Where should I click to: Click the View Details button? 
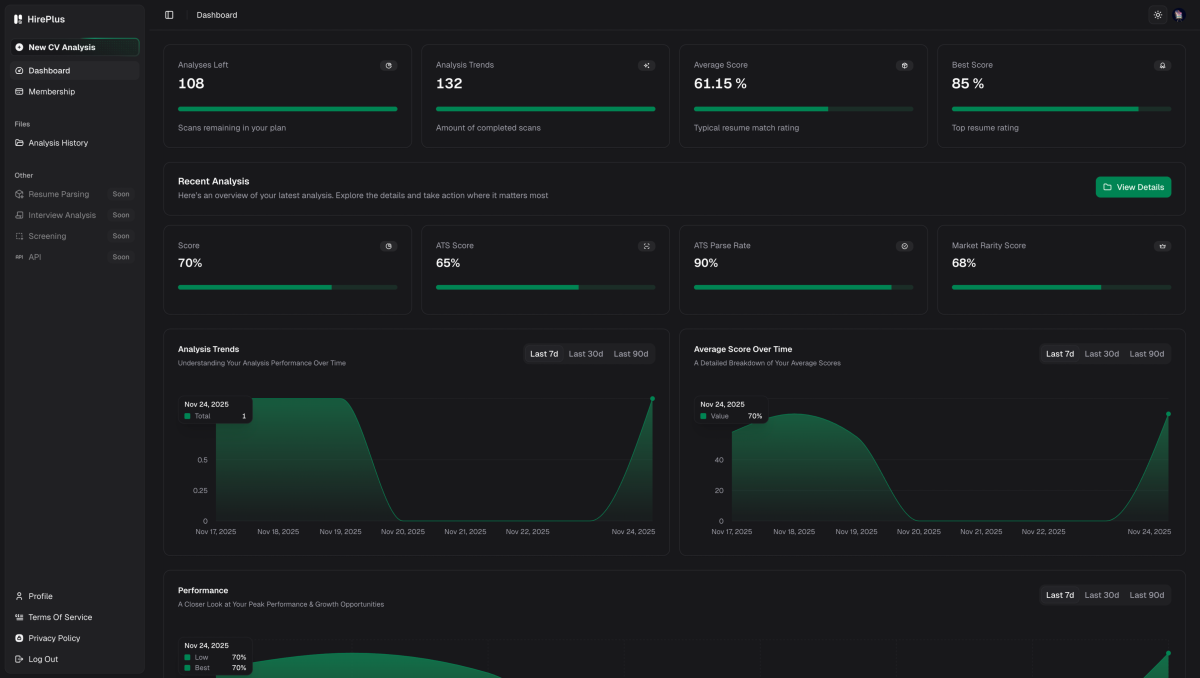1133,187
